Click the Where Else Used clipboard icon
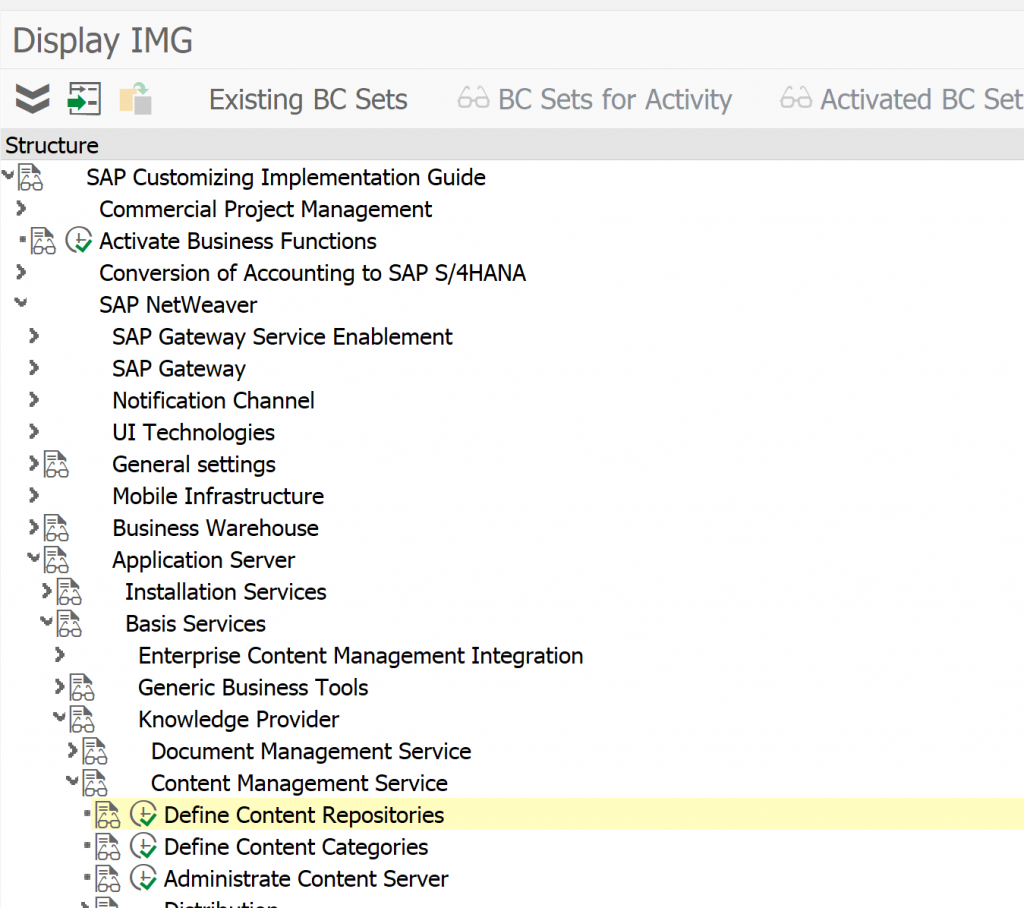 click(135, 99)
